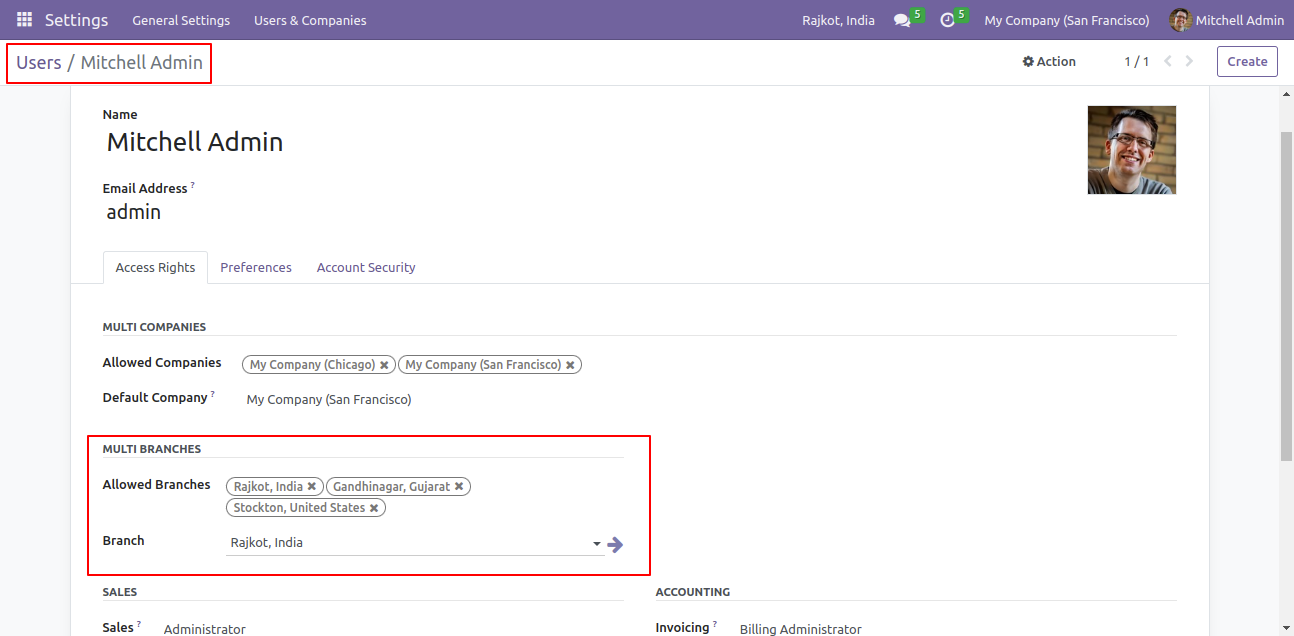Switch to Access Rights tab
This screenshot has width=1294, height=636.
point(155,267)
